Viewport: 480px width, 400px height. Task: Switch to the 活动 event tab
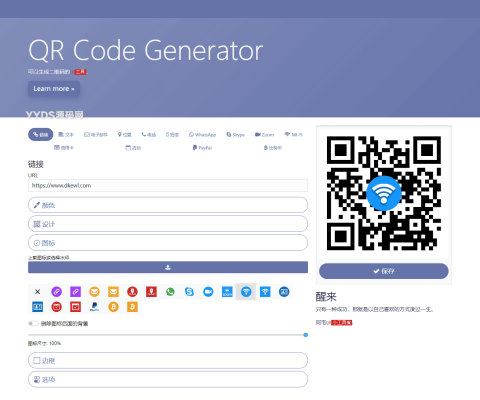133,148
